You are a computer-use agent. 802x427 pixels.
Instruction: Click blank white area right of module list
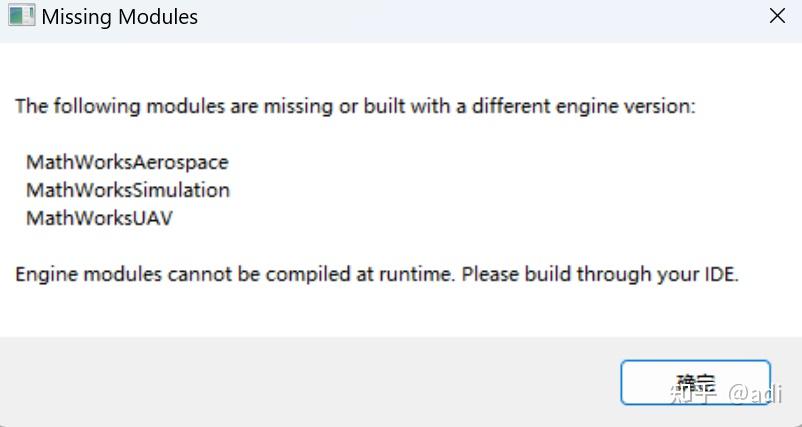(x=500, y=190)
